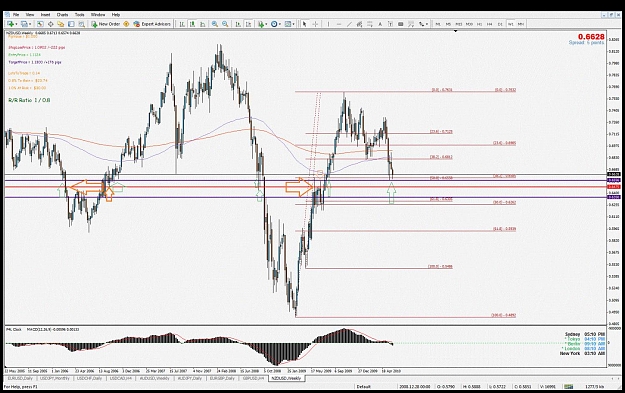Select the Equidistant Channel tool
Screen dimensions: 625x393
(x=360, y=24)
